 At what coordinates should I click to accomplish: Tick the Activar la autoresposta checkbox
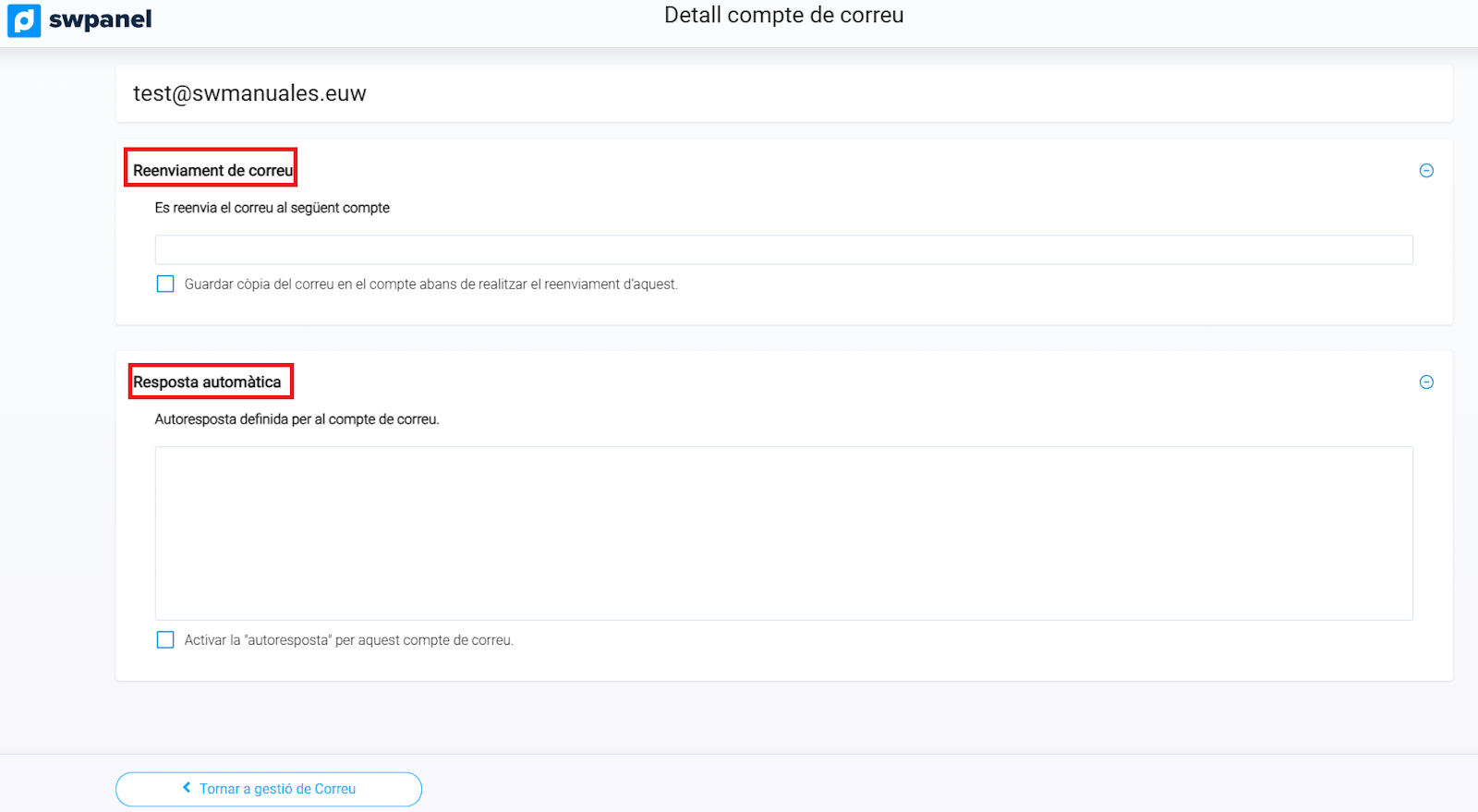pos(165,639)
